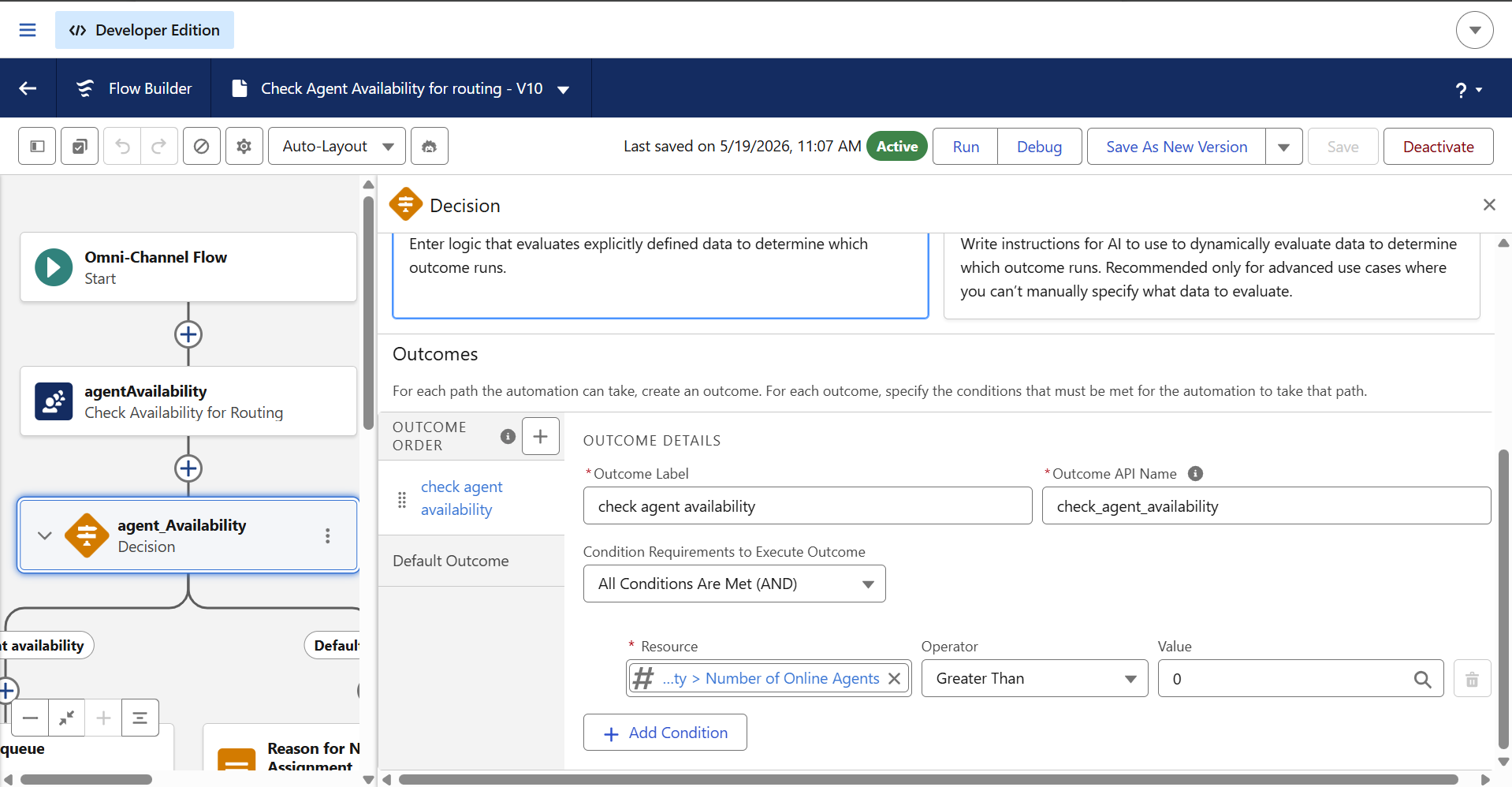
Task: Zoom in the canvas with plus button
Action: coord(103,718)
